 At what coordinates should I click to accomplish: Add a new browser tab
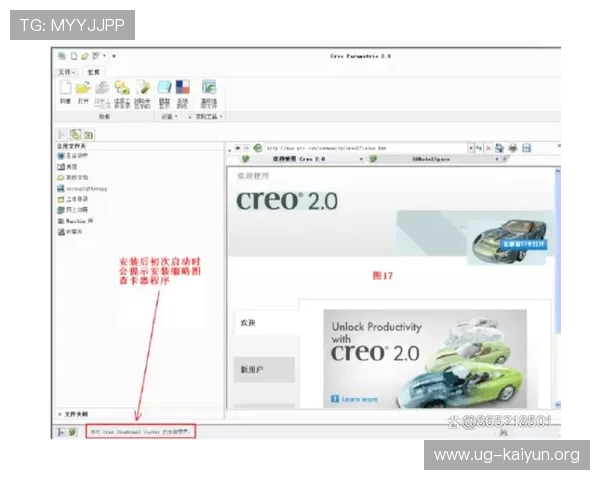[x=505, y=159]
